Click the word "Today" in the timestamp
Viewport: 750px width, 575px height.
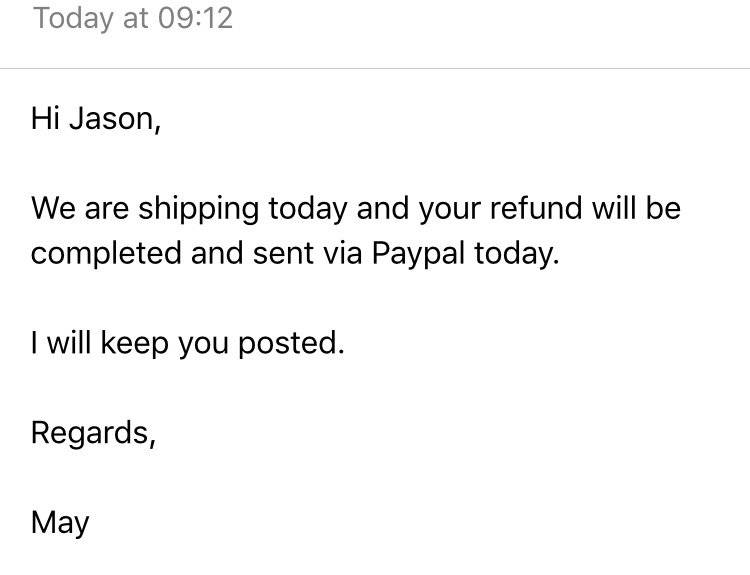[73, 19]
